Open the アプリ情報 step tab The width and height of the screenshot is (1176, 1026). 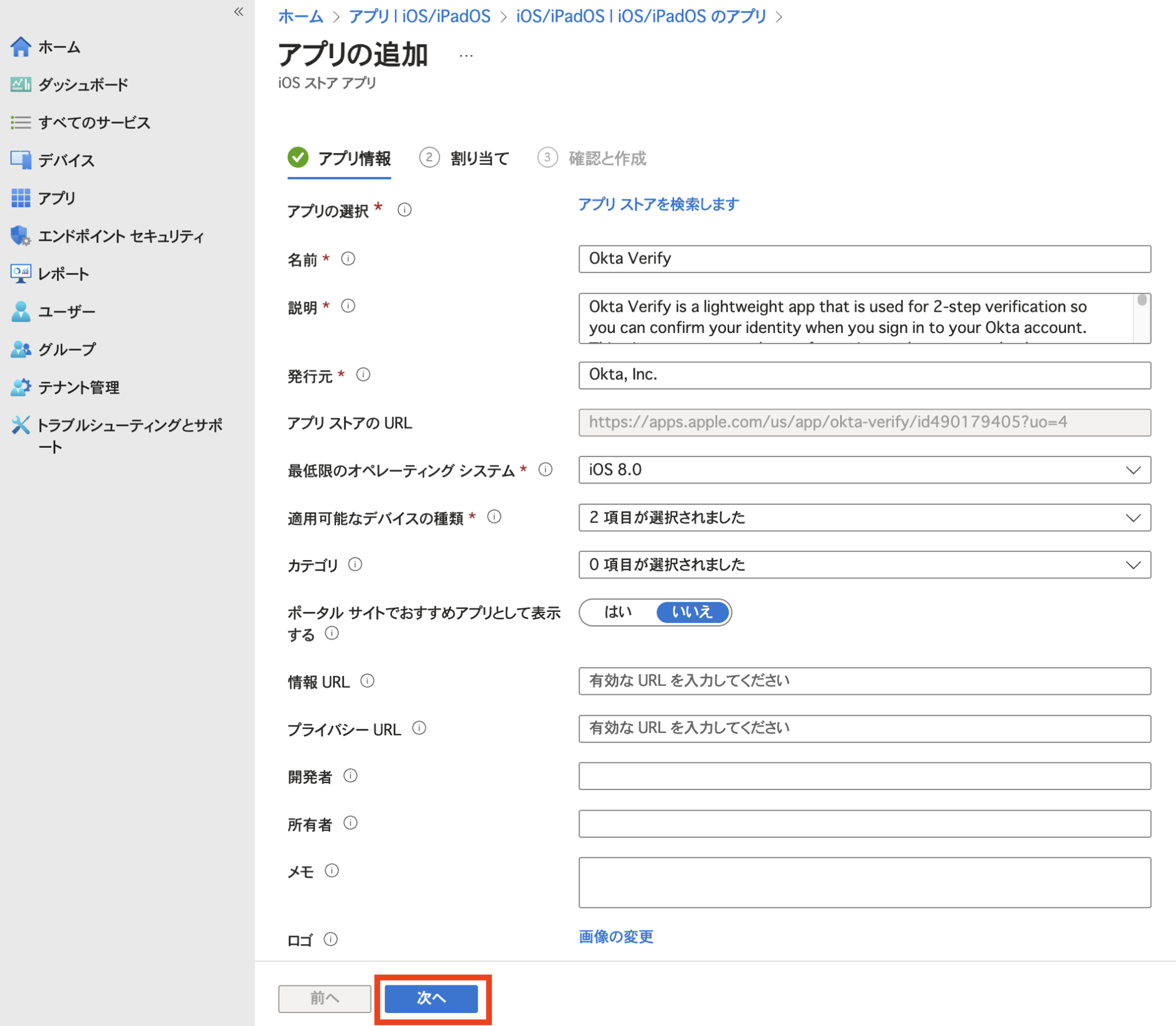pyautogui.click(x=339, y=158)
